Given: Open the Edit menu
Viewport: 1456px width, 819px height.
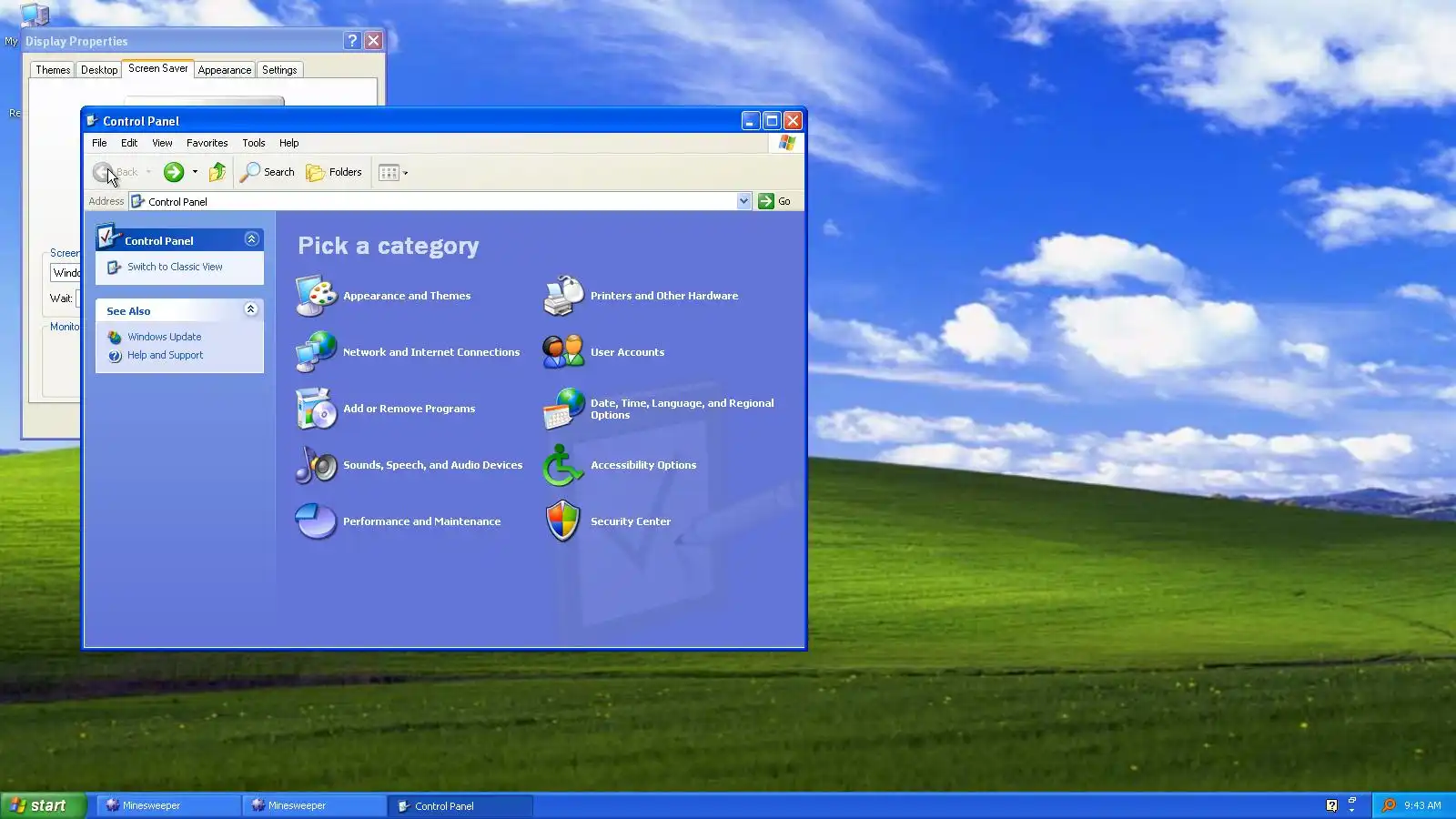Looking at the screenshot, I should click(129, 143).
